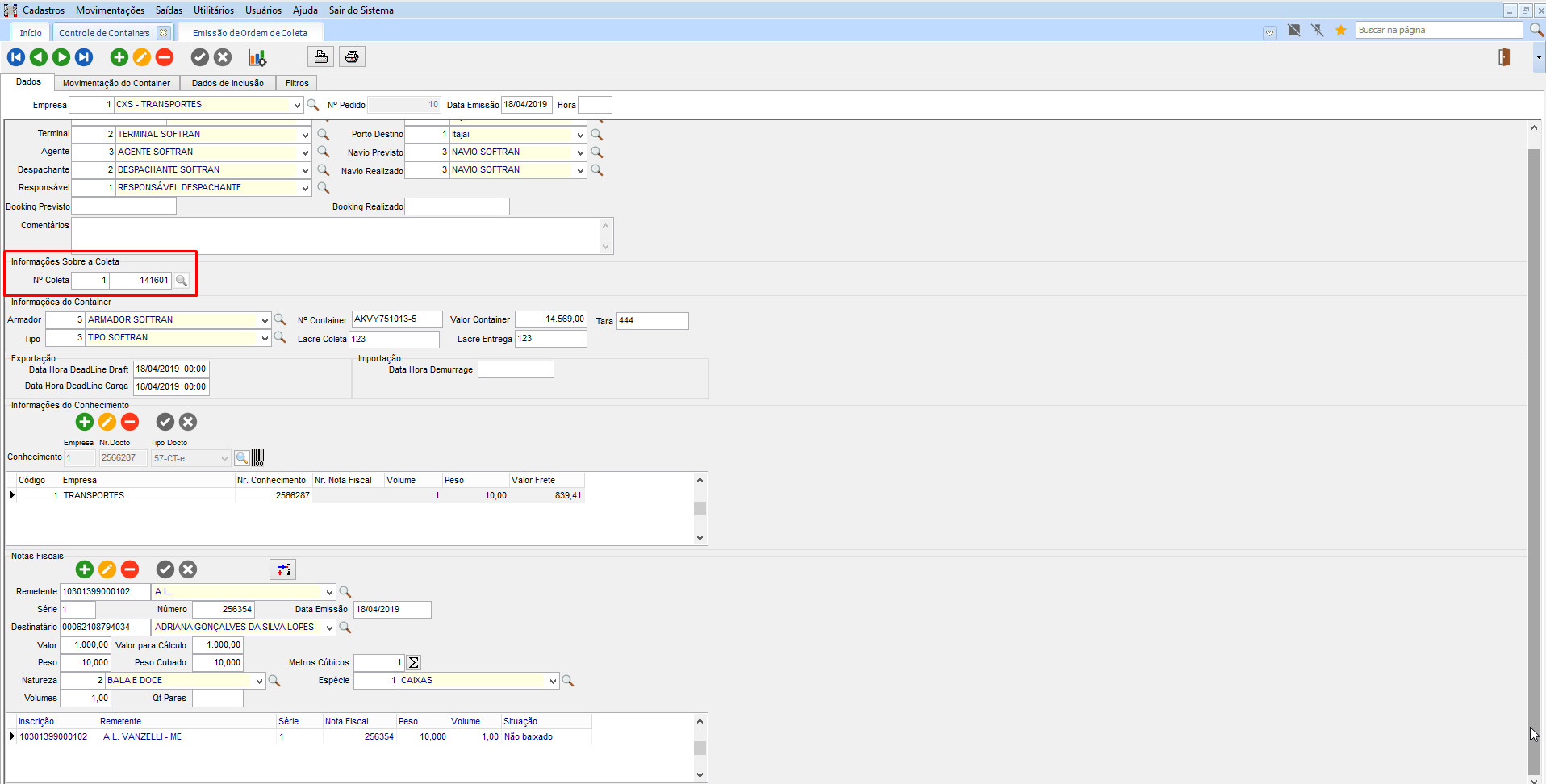Add a Conhecimento with green plus
This screenshot has width=1546, height=784.
(85, 422)
